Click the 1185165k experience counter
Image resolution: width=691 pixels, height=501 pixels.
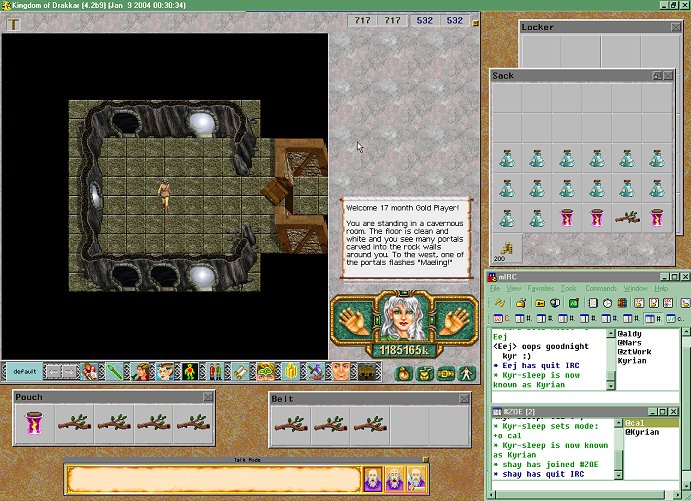(x=404, y=351)
